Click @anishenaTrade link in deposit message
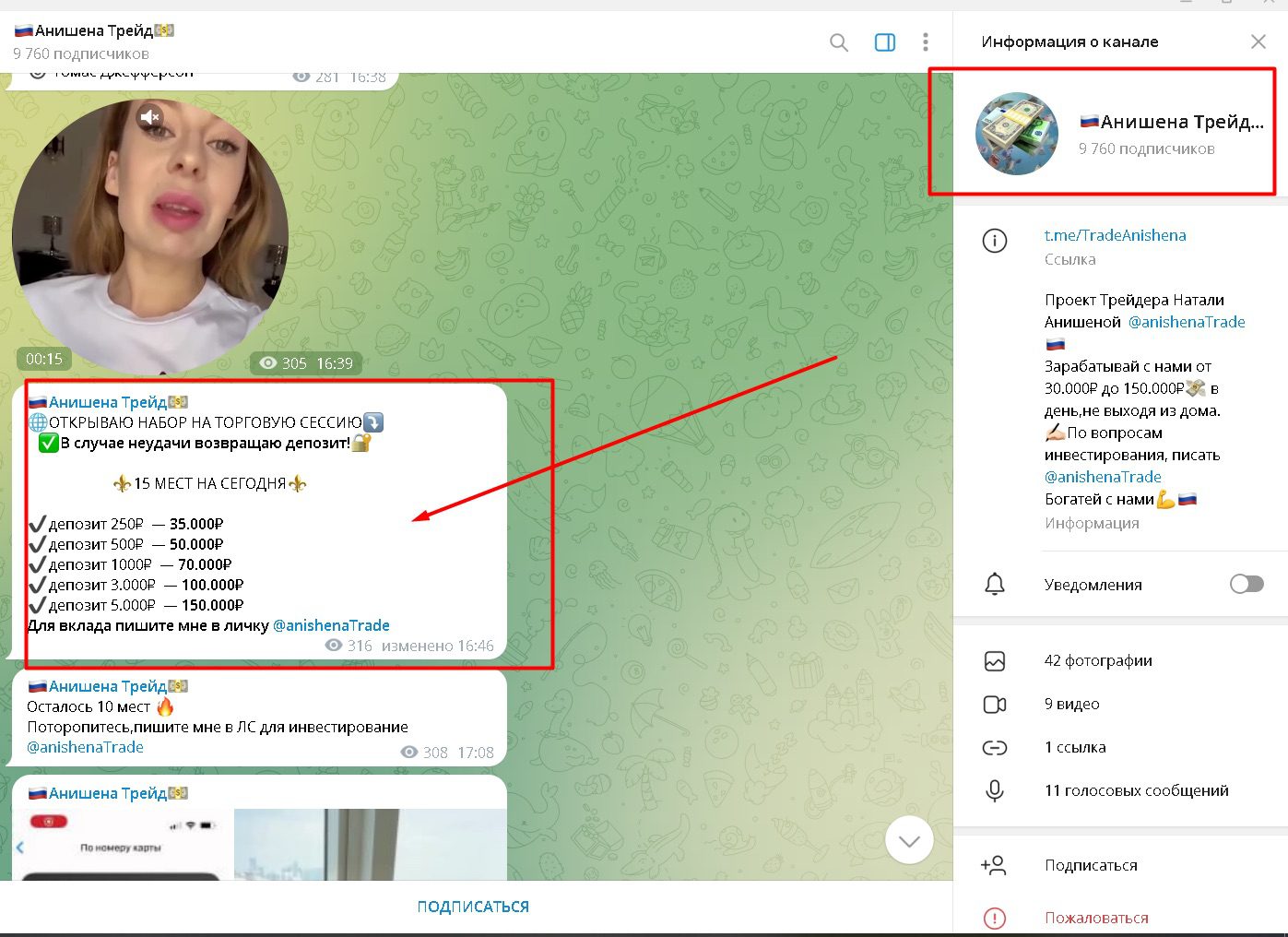1288x937 pixels. point(331,625)
